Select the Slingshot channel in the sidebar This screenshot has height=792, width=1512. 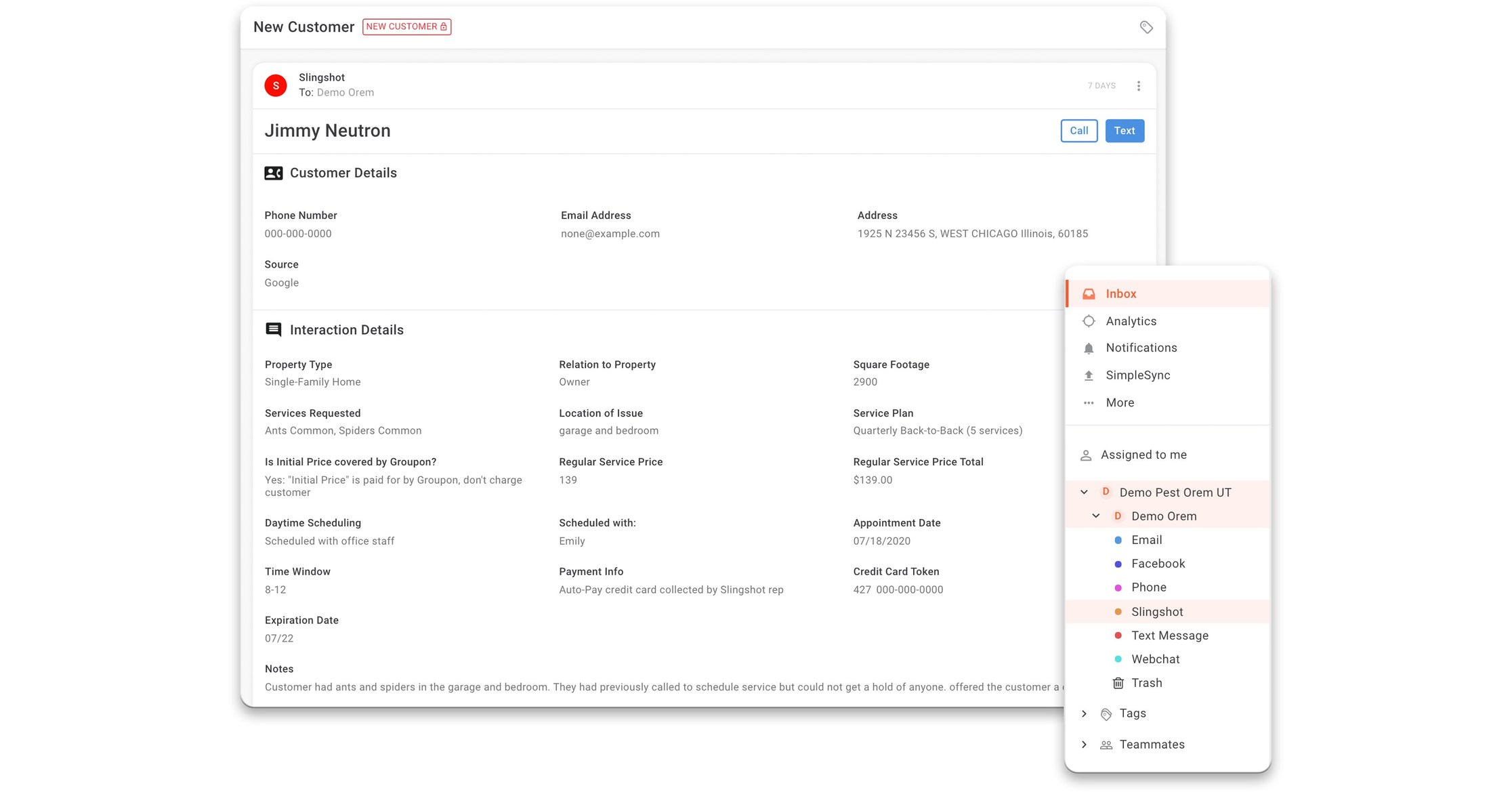(1158, 611)
